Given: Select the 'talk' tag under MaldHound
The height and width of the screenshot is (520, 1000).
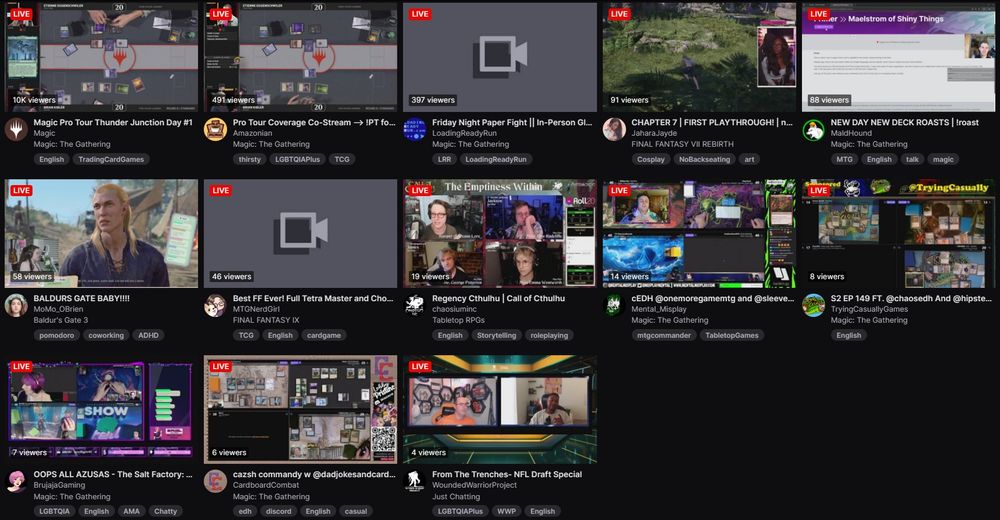Looking at the screenshot, I should click(x=913, y=160).
